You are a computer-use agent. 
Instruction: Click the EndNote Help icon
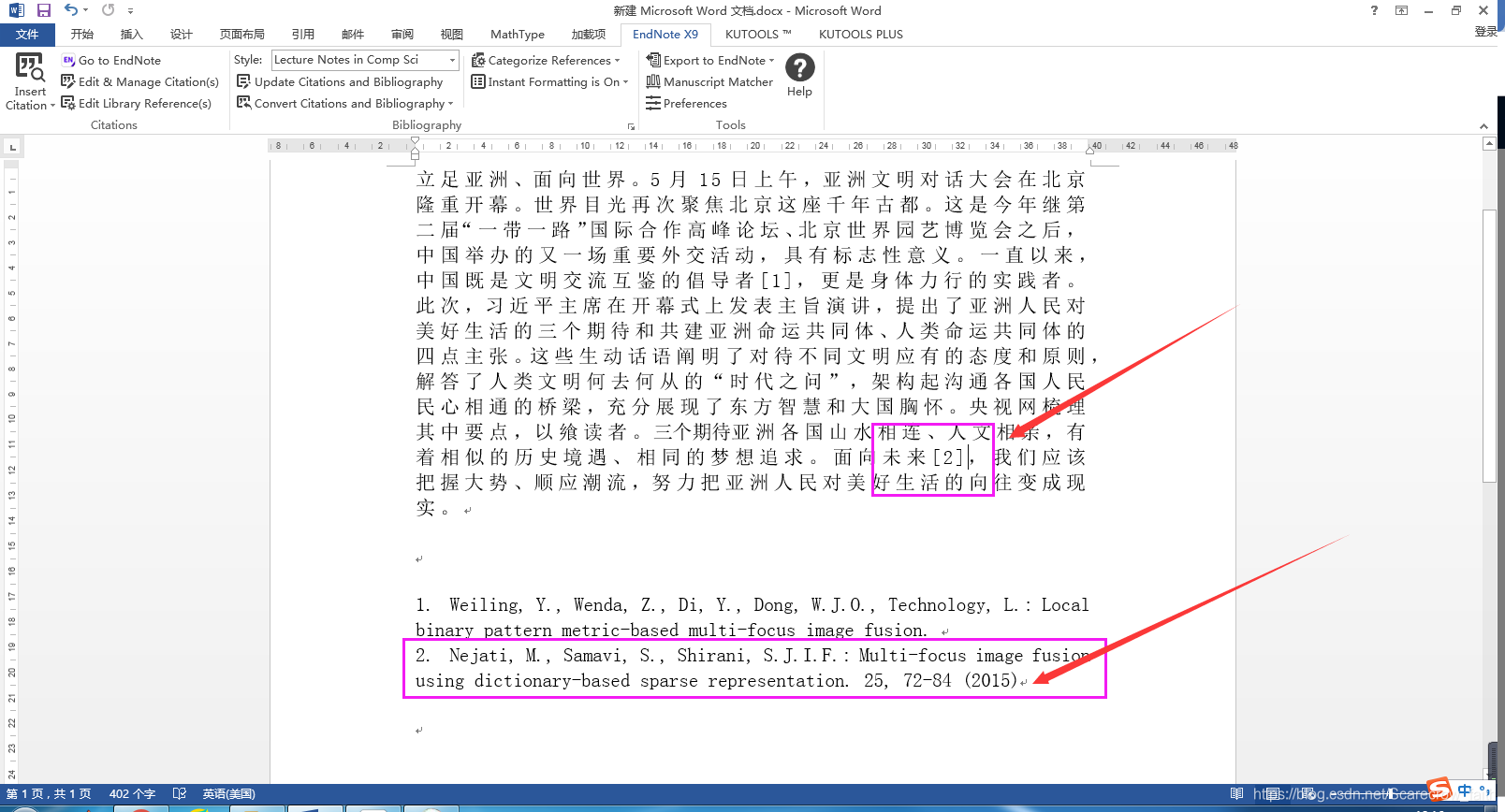point(800,67)
